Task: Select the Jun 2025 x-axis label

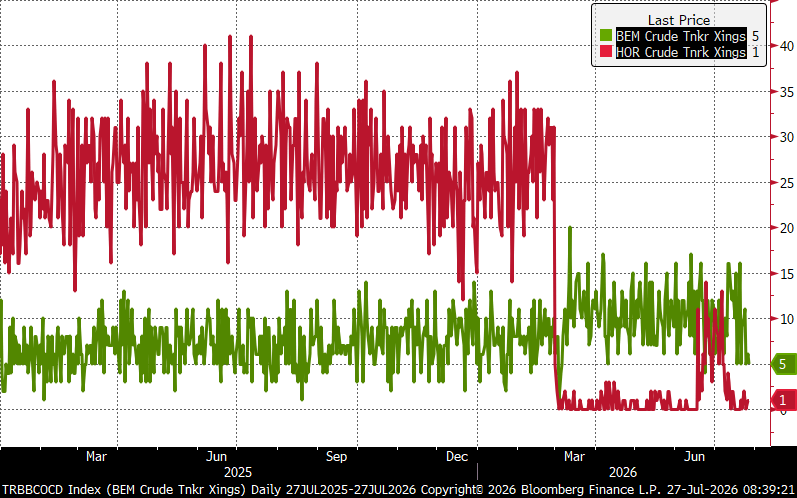Action: click(x=217, y=456)
